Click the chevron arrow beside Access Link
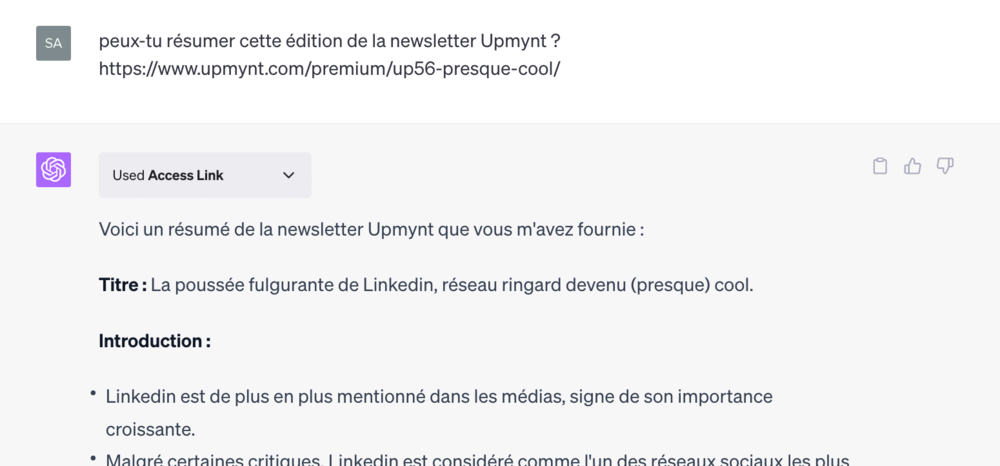Image resolution: width=1000 pixels, height=466 pixels. tap(289, 175)
